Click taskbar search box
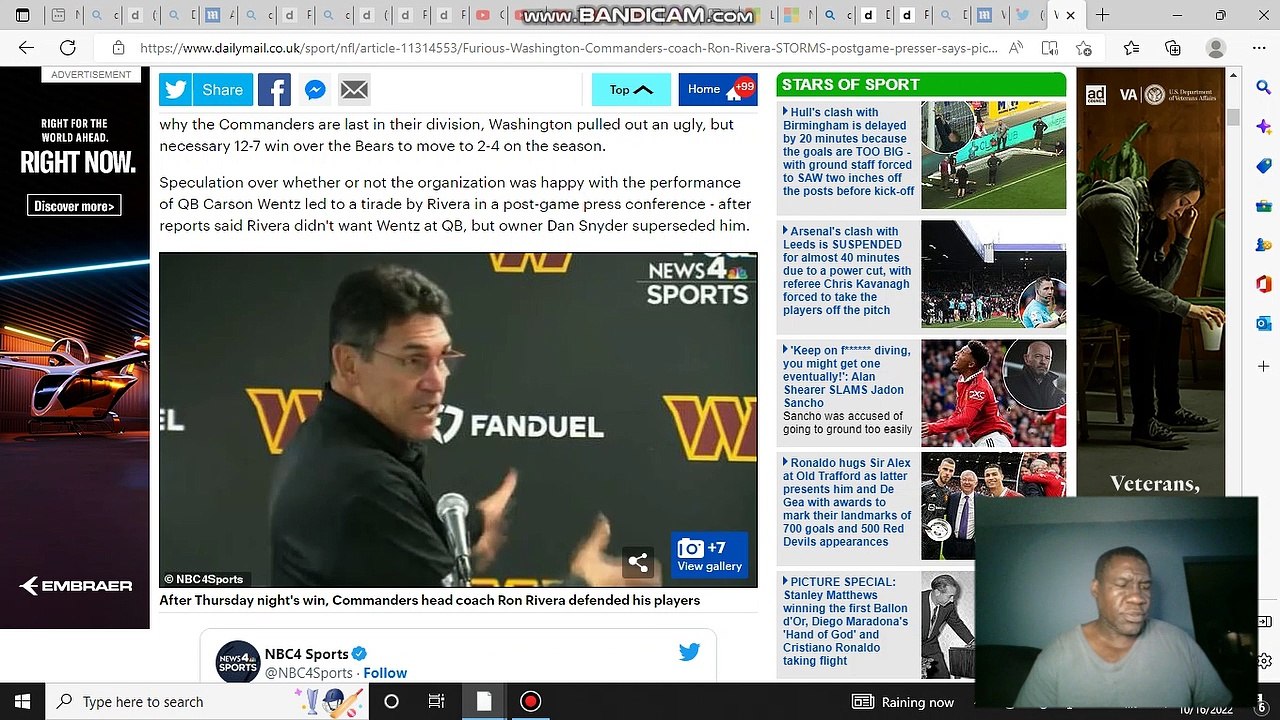This screenshot has width=1280, height=720. click(x=206, y=702)
